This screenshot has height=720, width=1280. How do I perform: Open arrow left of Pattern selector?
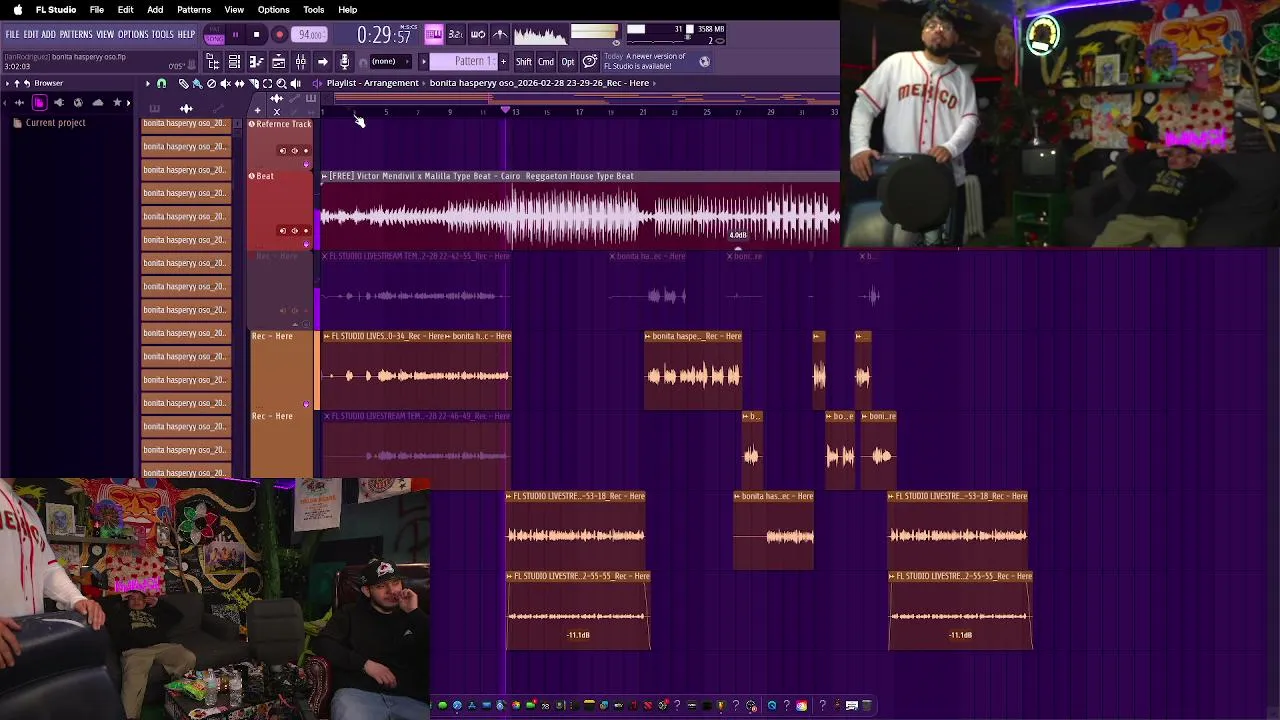click(x=424, y=62)
